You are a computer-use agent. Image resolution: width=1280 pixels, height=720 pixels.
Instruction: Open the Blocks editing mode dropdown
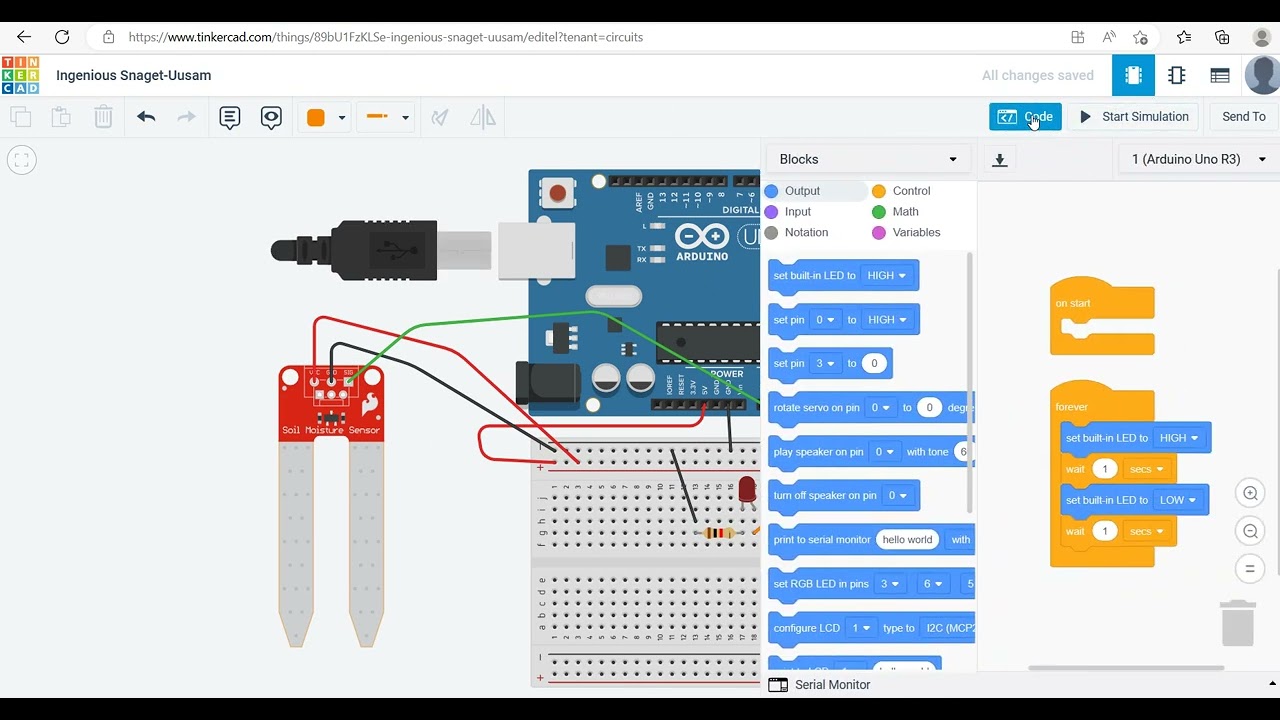(868, 159)
